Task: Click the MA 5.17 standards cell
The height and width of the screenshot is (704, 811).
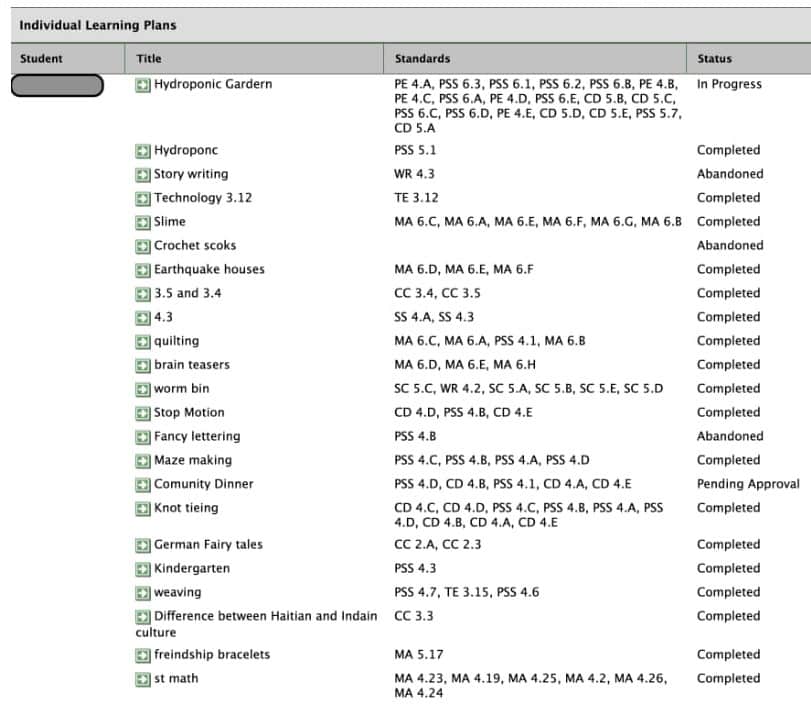Action: click(419, 654)
